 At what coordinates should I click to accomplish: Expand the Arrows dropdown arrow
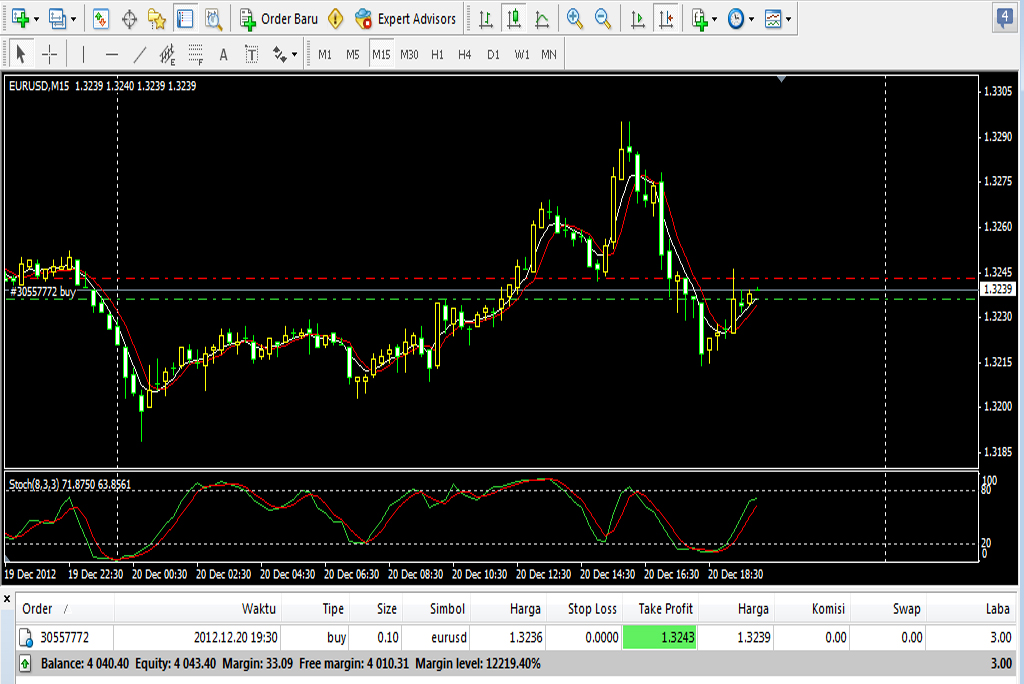tap(295, 55)
